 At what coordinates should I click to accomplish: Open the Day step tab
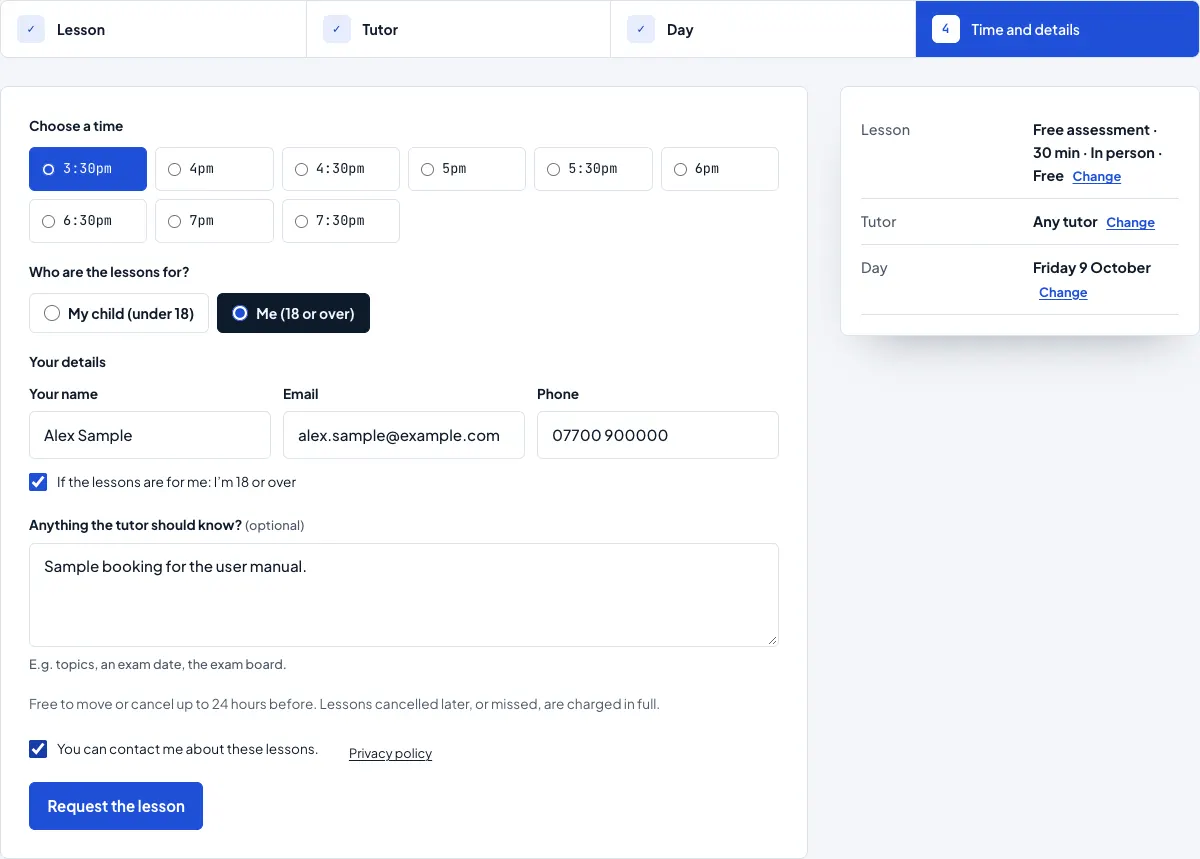pos(763,29)
